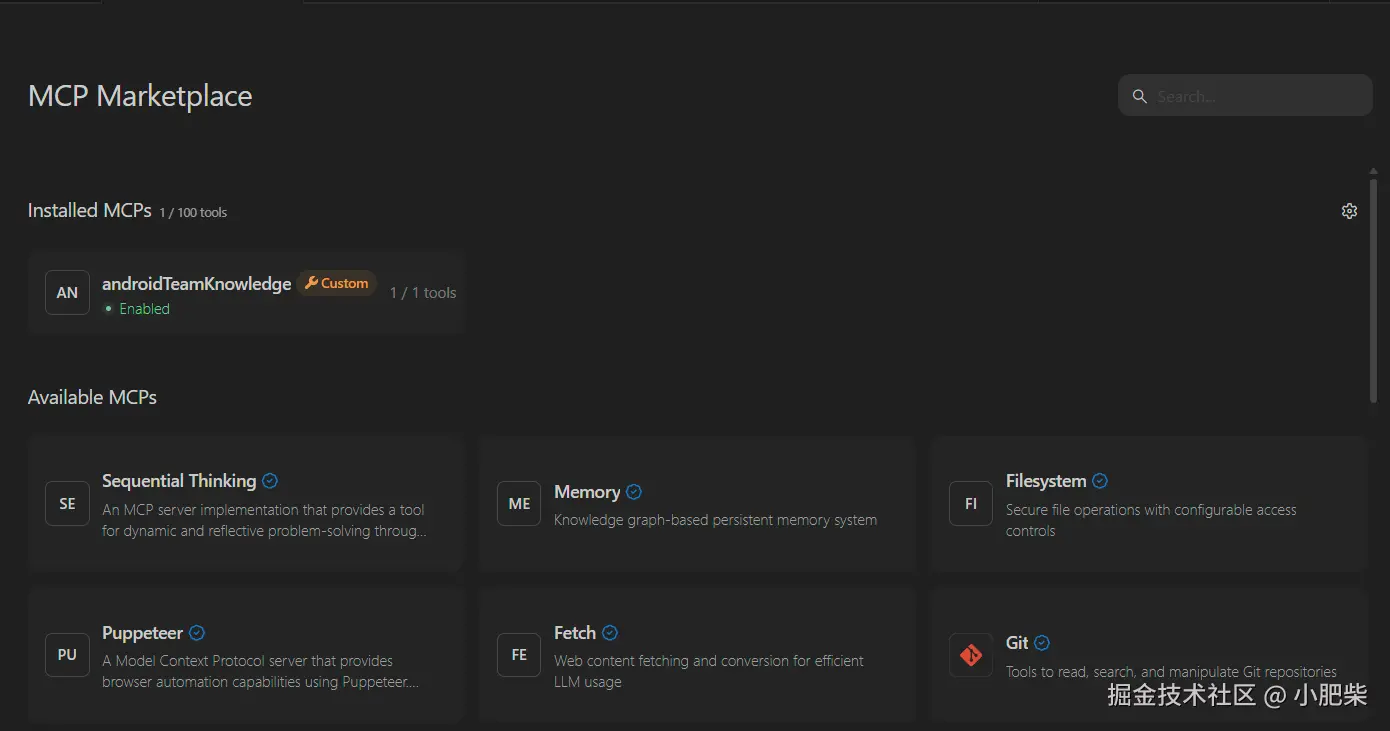Click the Available MCPs heading
The width and height of the screenshot is (1390, 731).
(92, 397)
